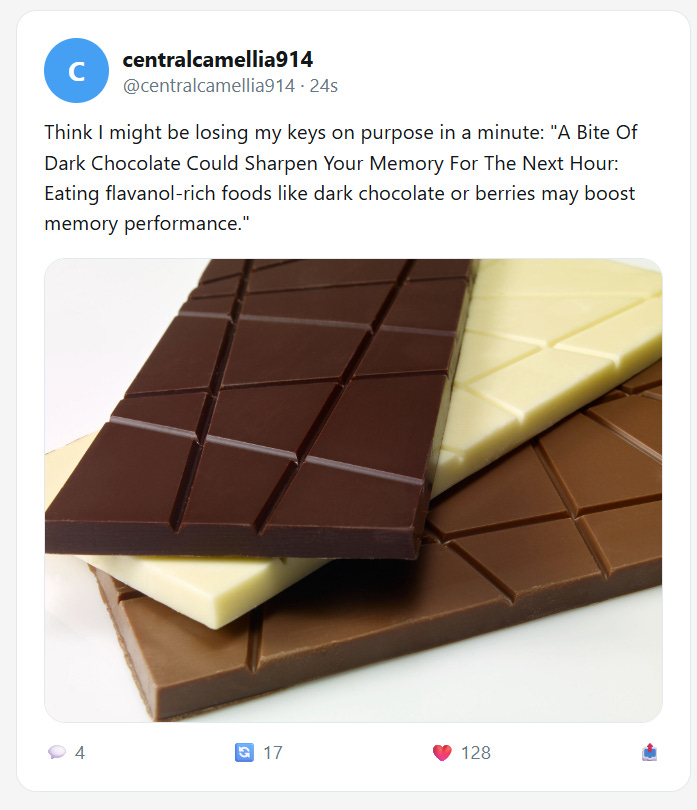Open the chocolate bars image
697x810 pixels.
(353, 490)
